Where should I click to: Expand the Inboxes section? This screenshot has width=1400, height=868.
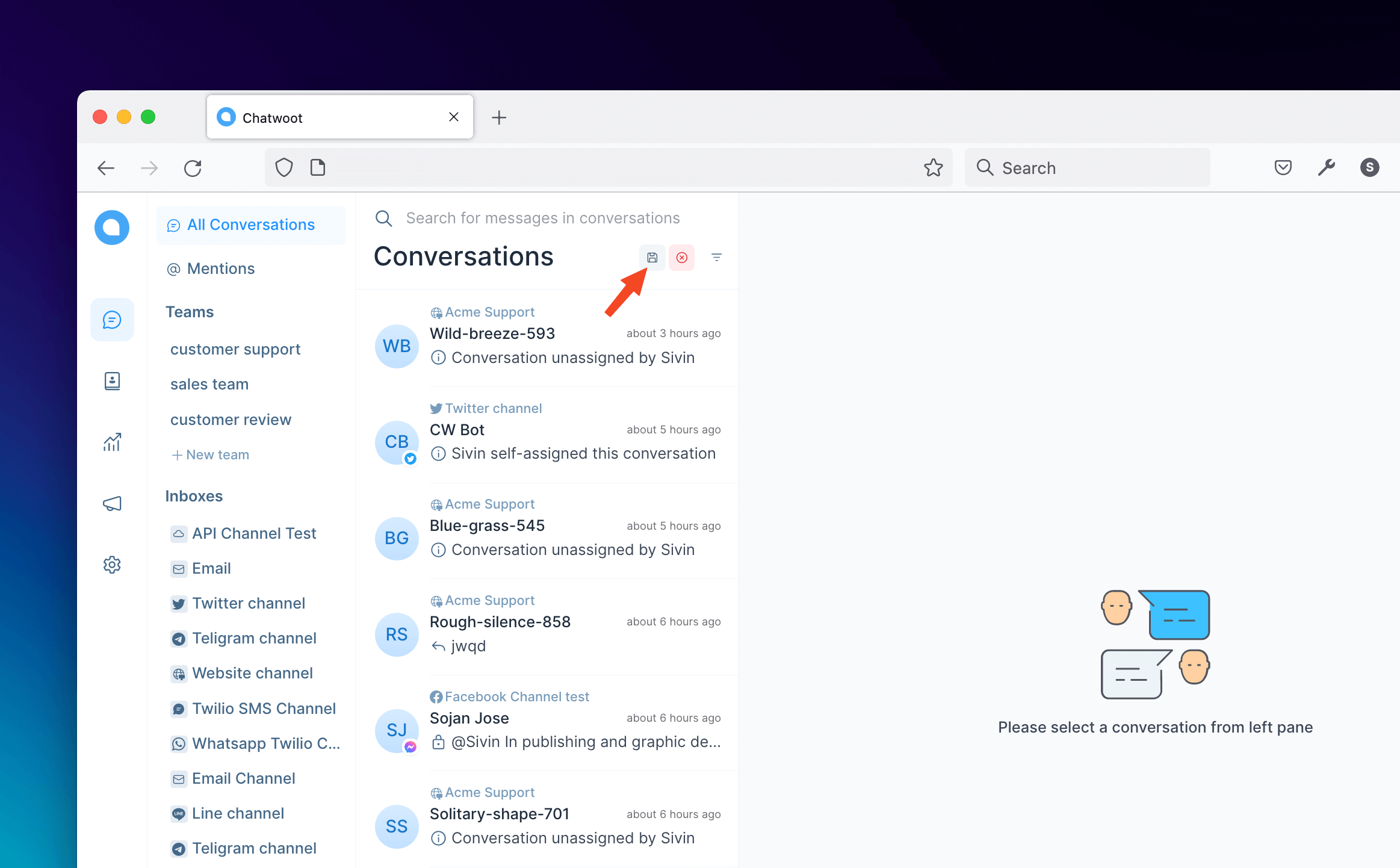[x=195, y=495]
